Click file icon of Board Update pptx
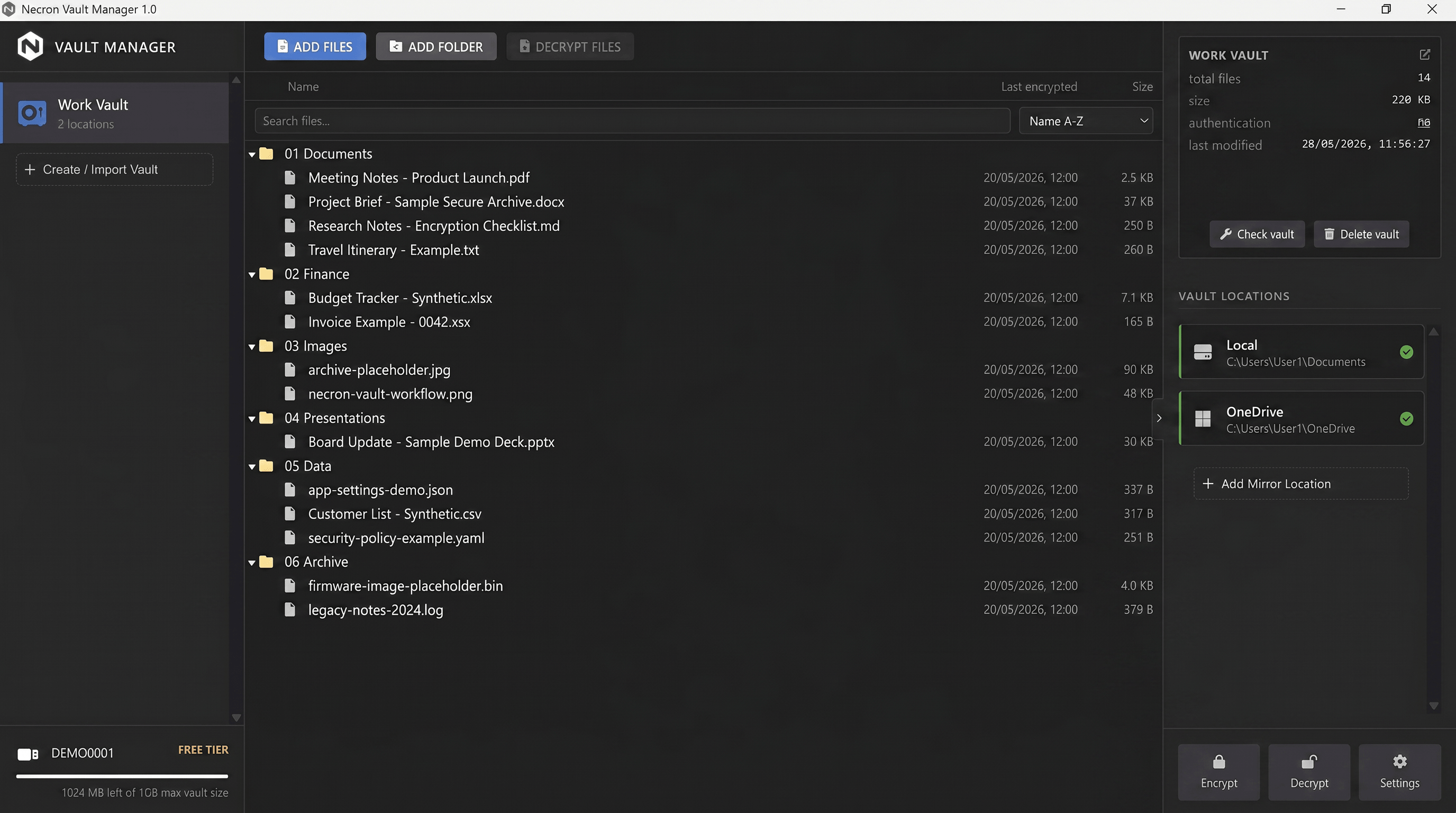The image size is (1456, 813). tap(290, 441)
